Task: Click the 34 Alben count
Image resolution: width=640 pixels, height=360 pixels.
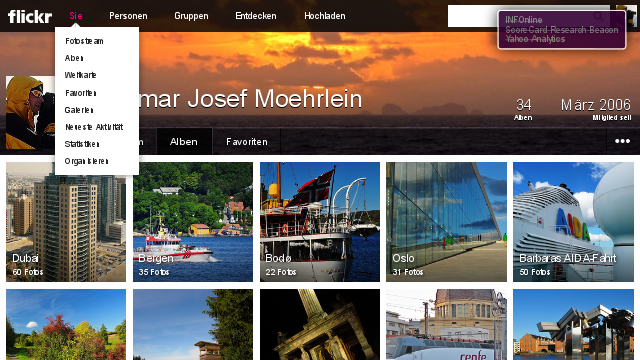Action: [523, 109]
